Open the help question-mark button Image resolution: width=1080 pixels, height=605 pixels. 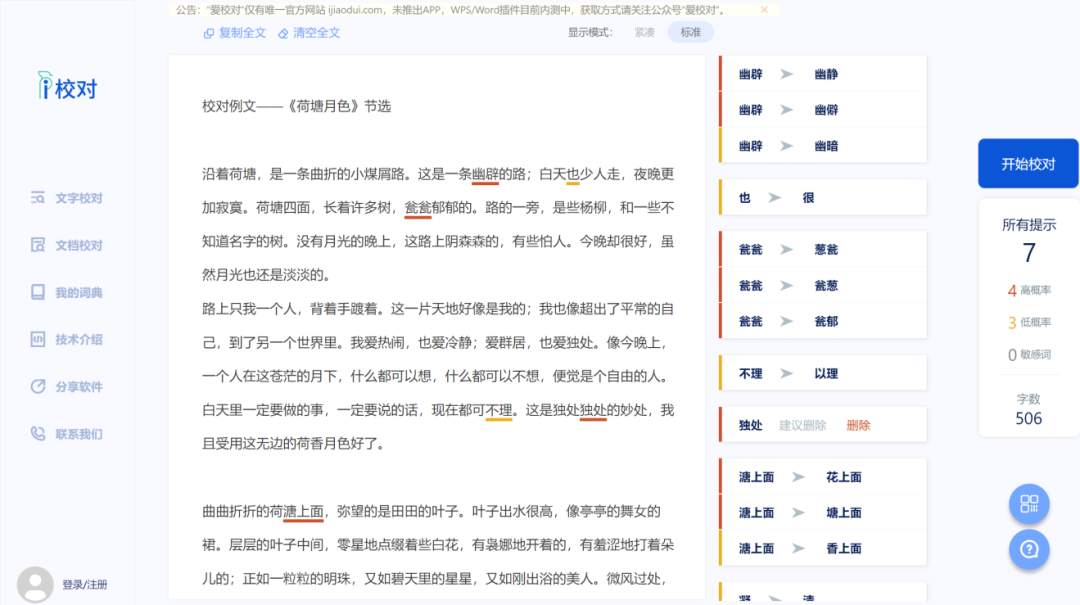pyautogui.click(x=1029, y=549)
